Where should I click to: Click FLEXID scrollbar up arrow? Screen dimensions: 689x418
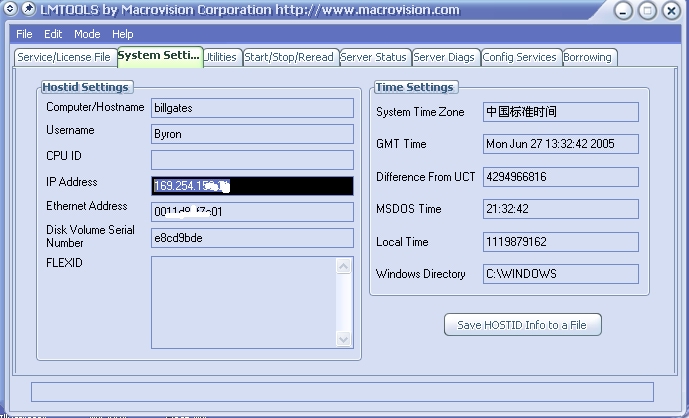pyautogui.click(x=343, y=266)
